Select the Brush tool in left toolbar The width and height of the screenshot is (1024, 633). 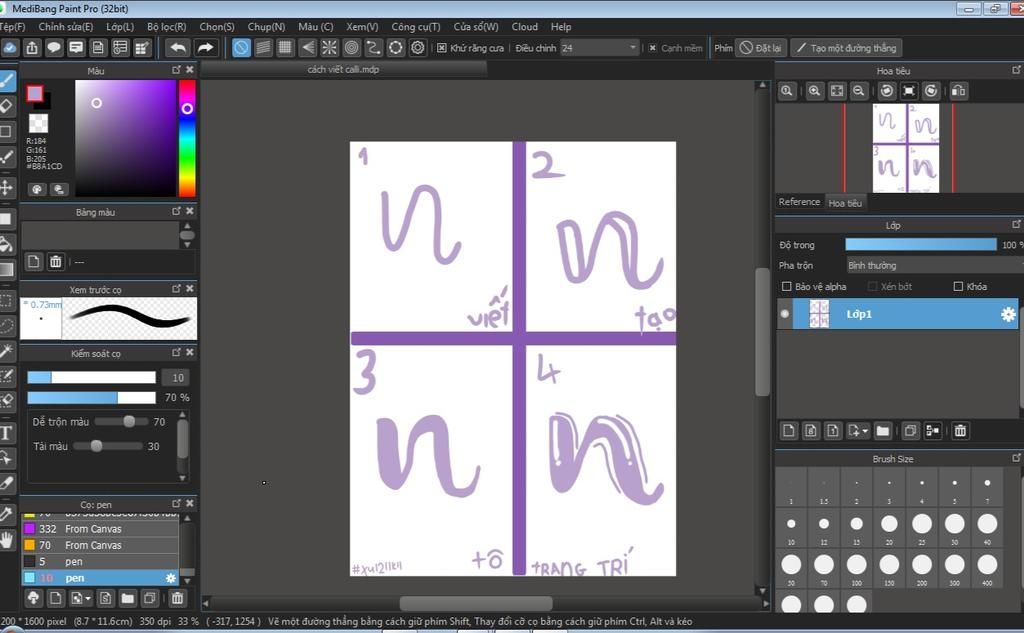click(7, 80)
